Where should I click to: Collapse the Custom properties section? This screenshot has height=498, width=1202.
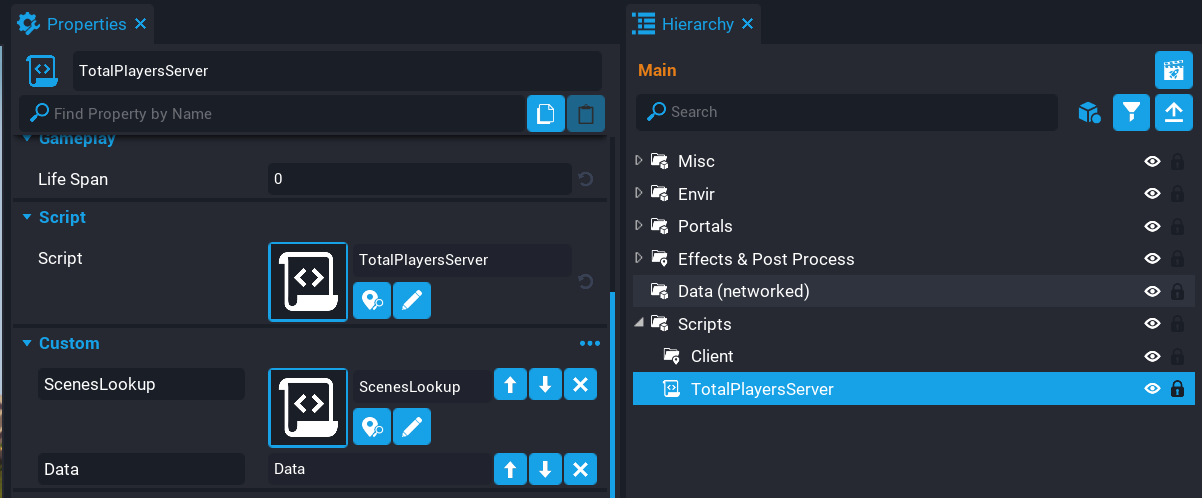tap(26, 343)
